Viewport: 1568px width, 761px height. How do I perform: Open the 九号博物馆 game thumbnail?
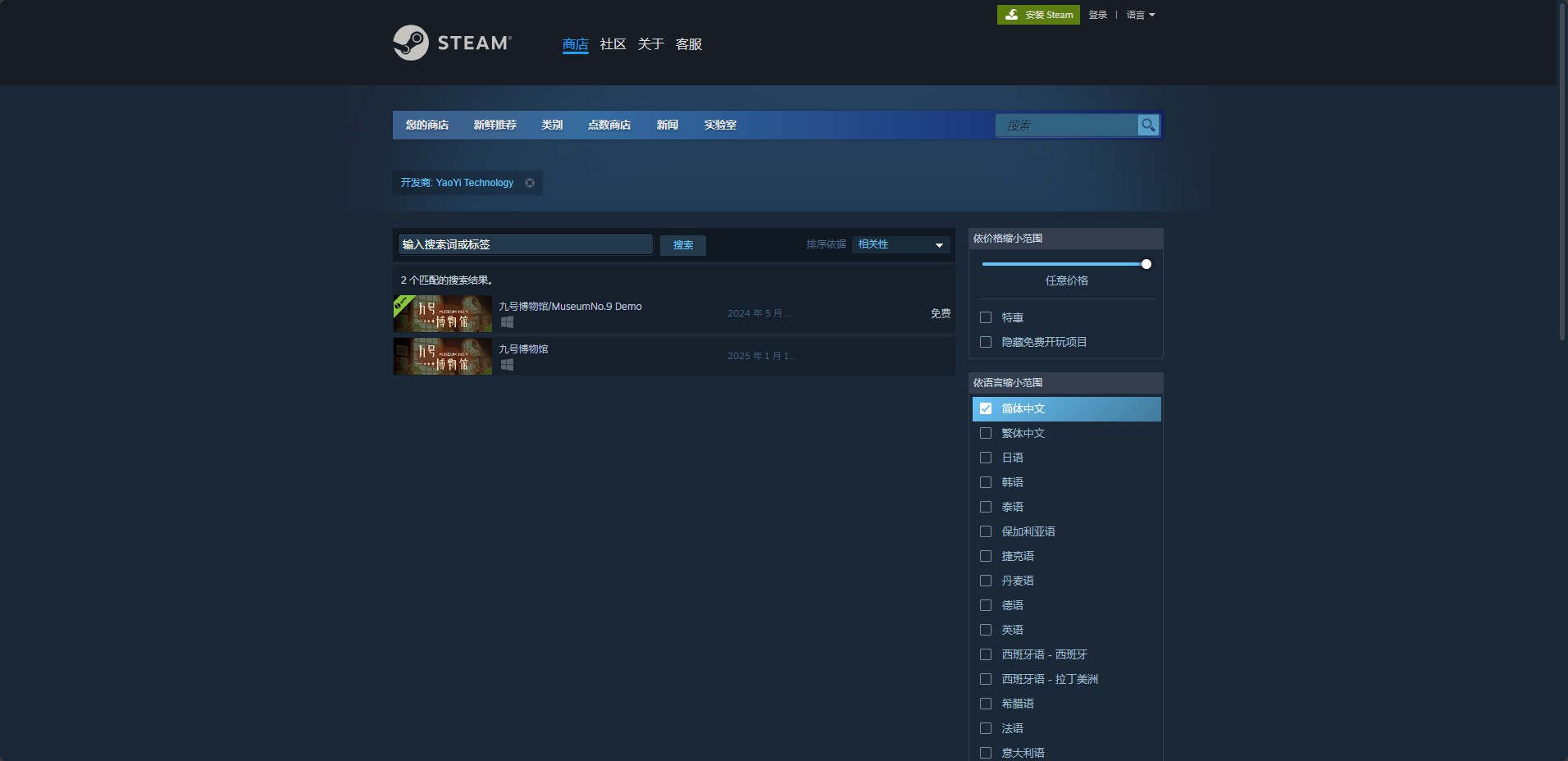(x=443, y=356)
